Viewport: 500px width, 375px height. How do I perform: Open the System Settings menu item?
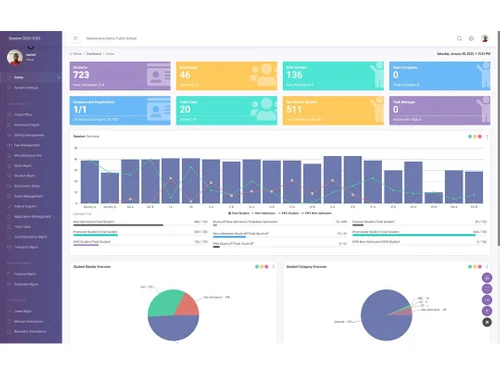tap(31, 88)
